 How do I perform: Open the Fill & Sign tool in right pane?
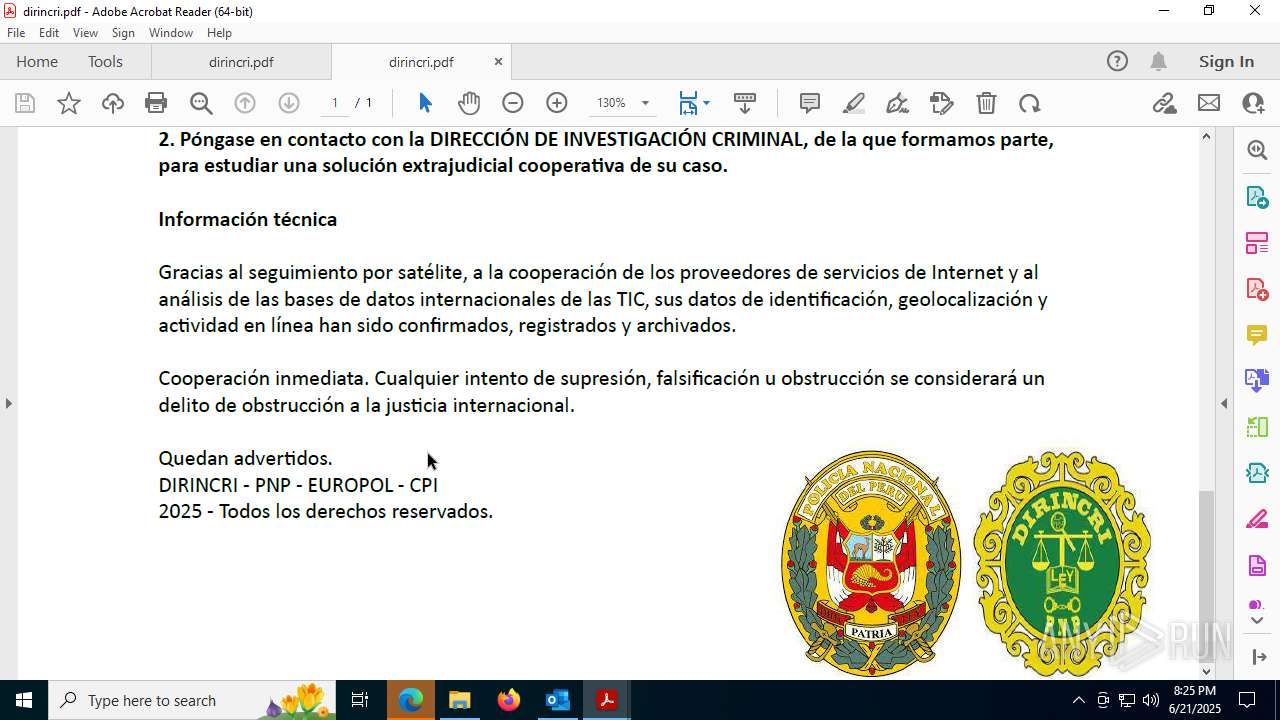[x=1257, y=519]
